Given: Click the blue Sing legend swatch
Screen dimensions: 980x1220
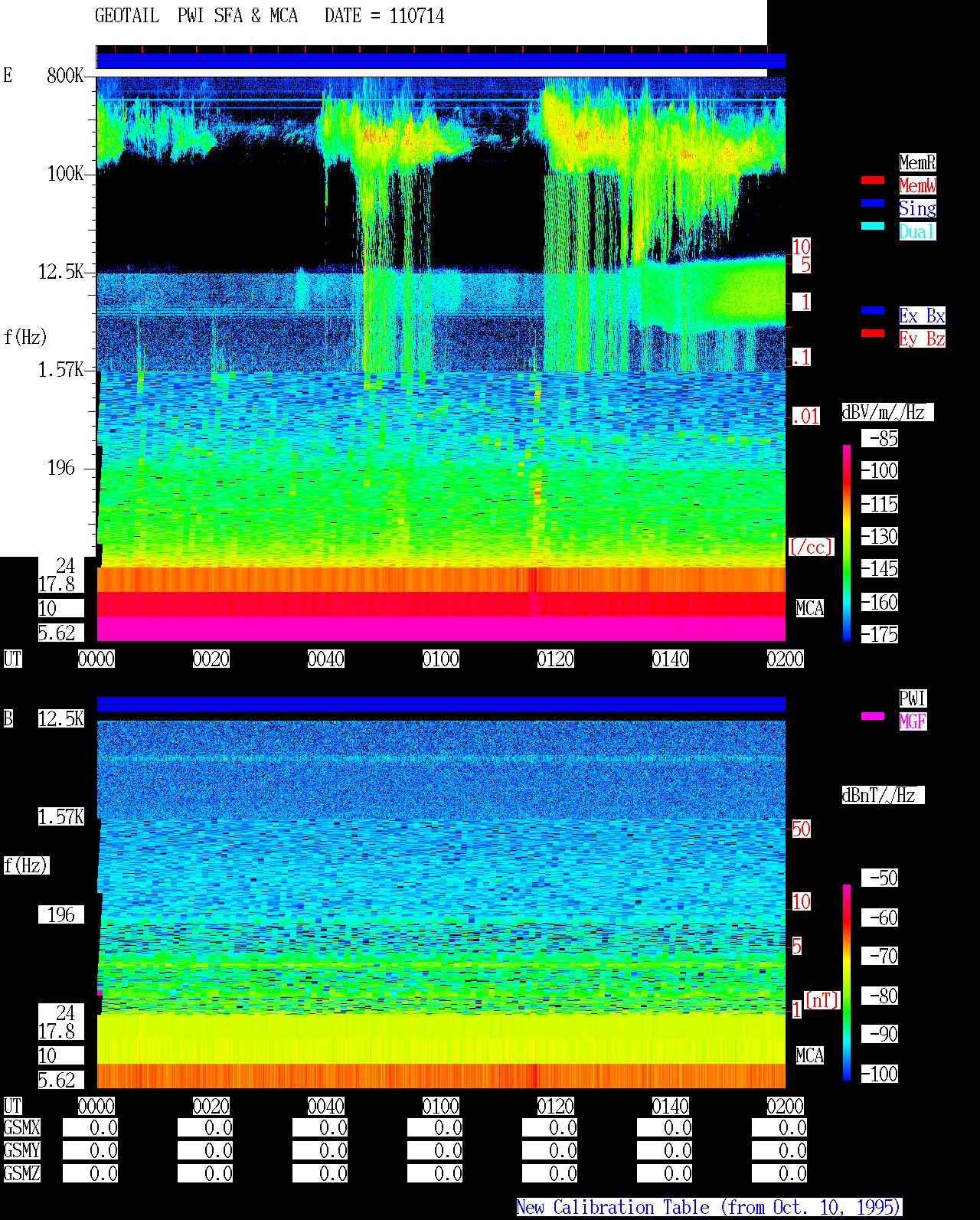Looking at the screenshot, I should tap(873, 204).
